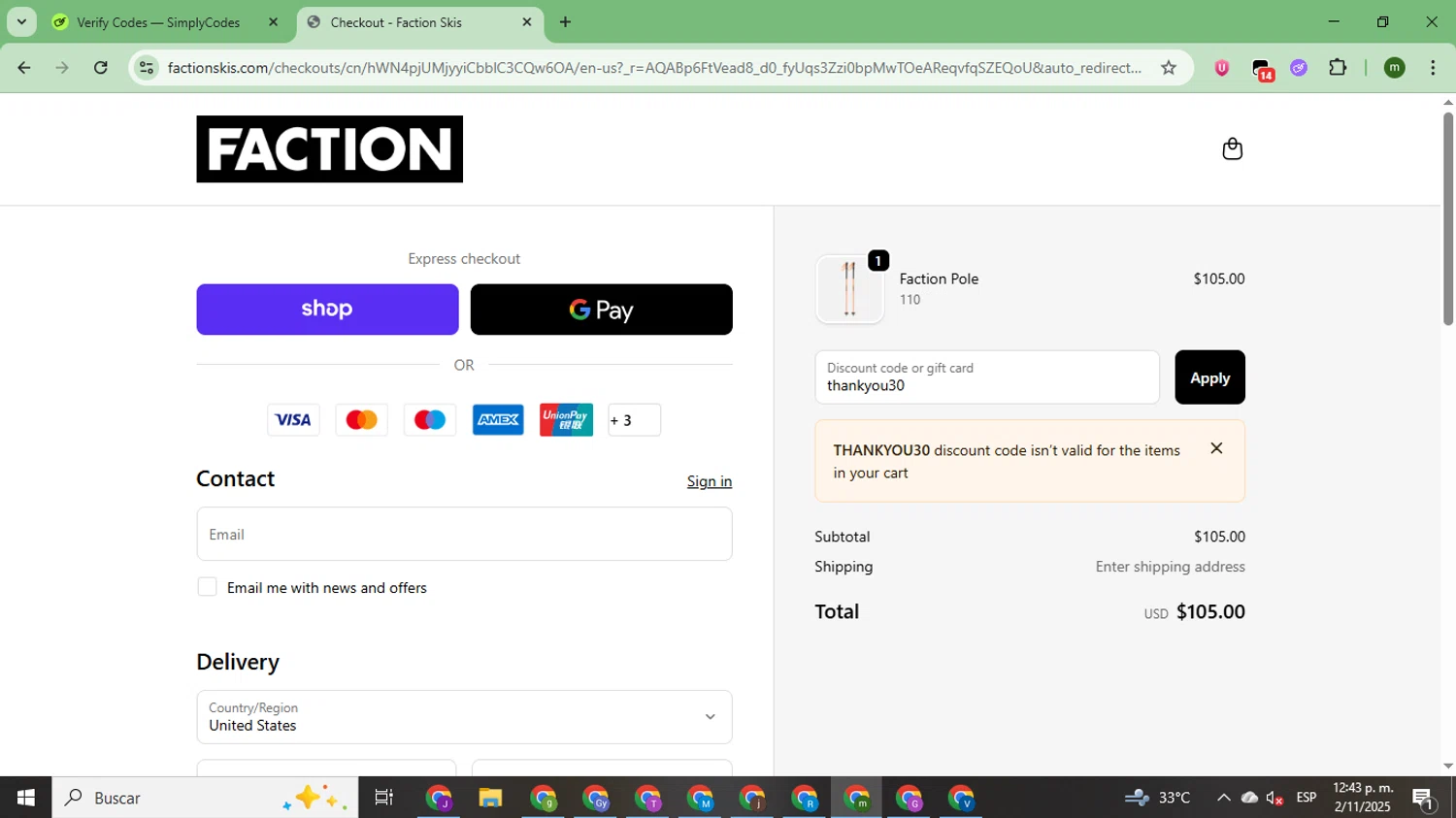Pay with Shop Pay express button

click(327, 310)
